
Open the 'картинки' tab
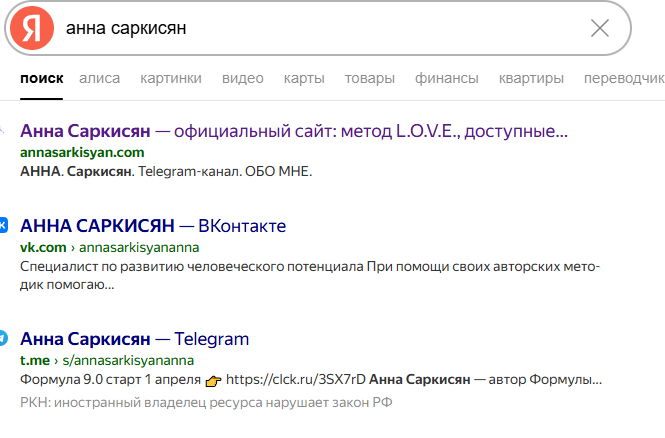(171, 78)
